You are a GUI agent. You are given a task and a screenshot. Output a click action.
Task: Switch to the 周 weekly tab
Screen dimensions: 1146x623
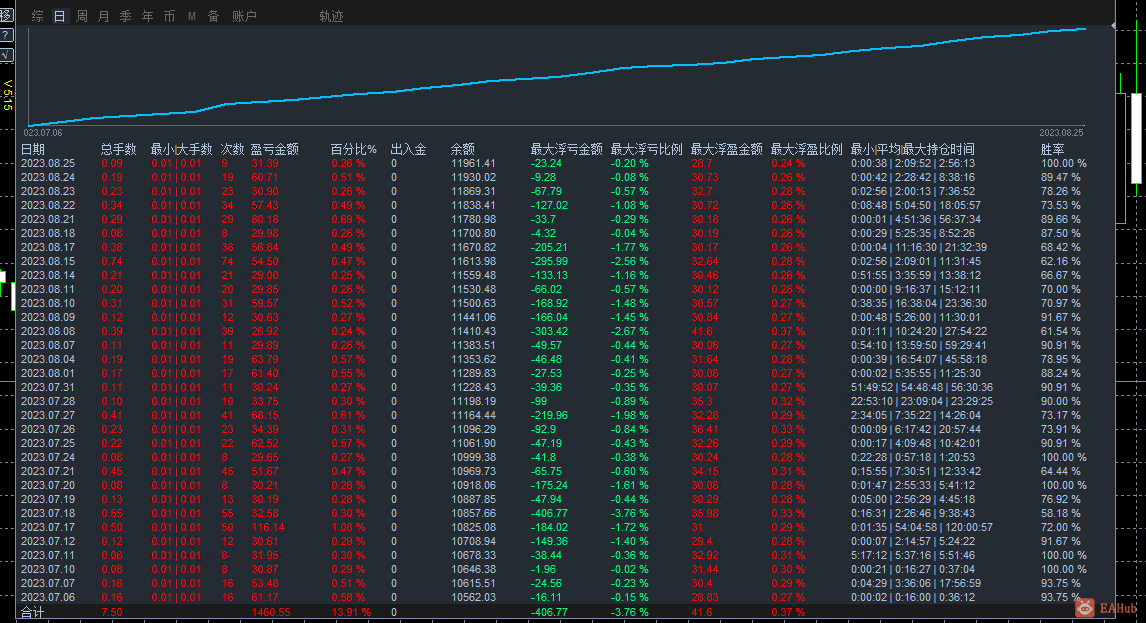82,16
